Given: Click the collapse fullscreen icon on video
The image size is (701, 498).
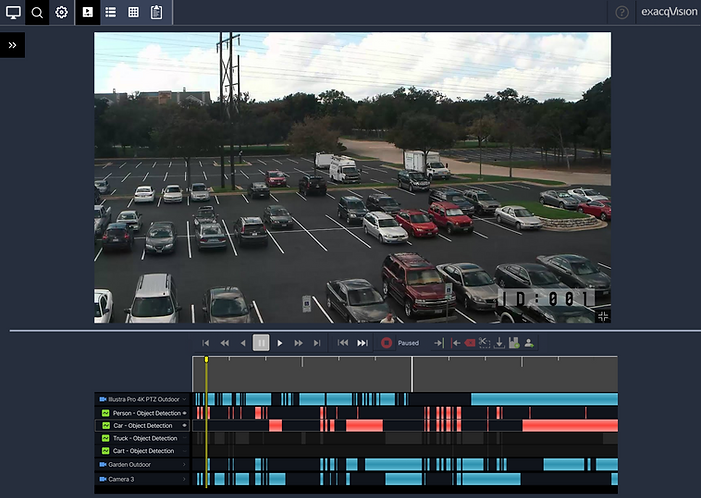Looking at the screenshot, I should click(603, 317).
